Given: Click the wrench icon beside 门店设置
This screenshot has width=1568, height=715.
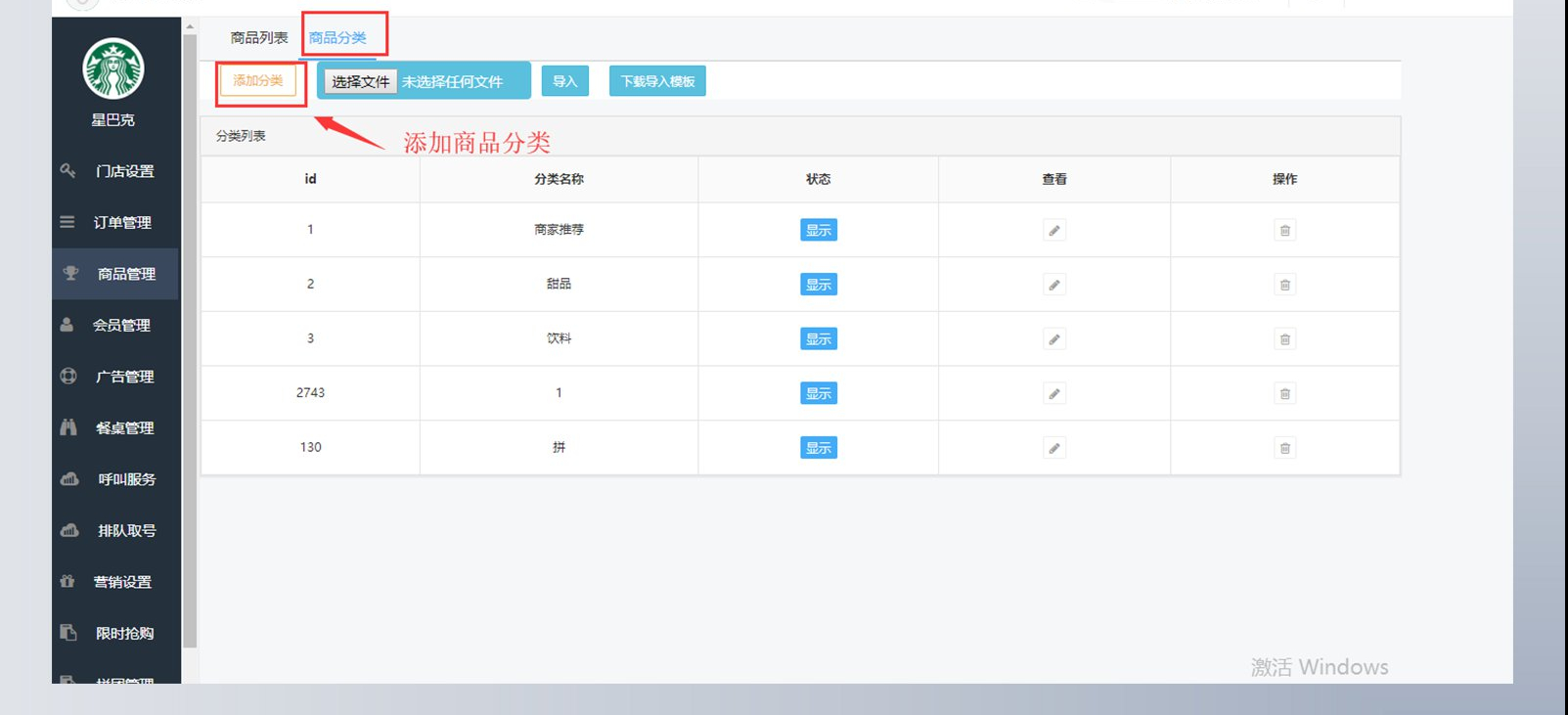Looking at the screenshot, I should [x=67, y=170].
